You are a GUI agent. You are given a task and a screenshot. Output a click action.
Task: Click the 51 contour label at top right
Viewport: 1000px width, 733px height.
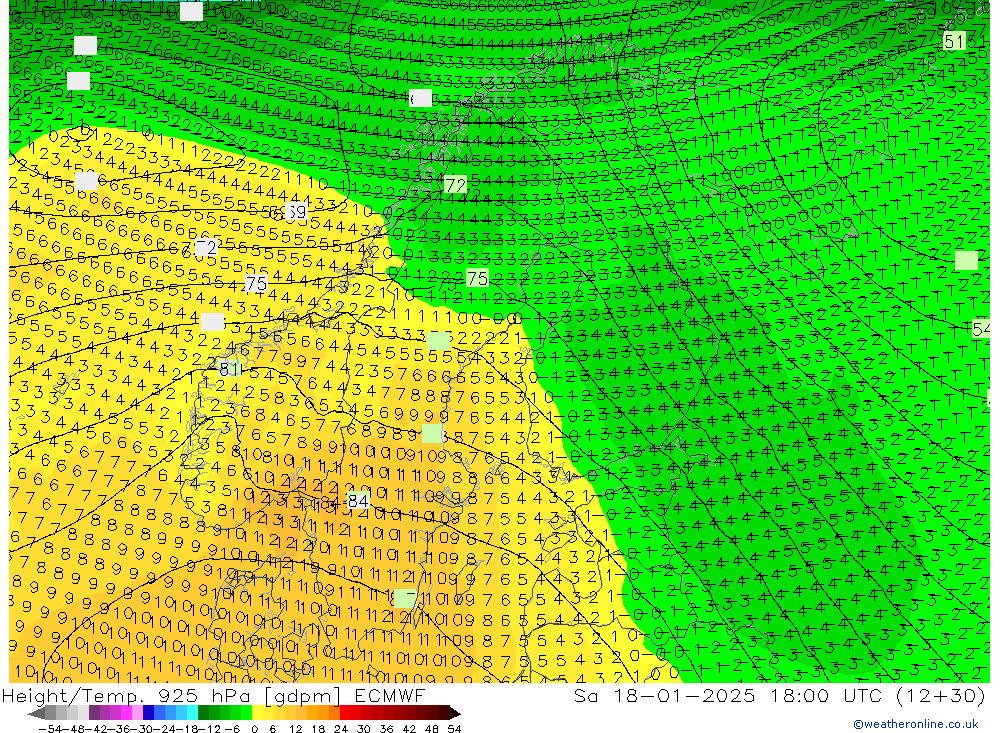pyautogui.click(x=954, y=42)
